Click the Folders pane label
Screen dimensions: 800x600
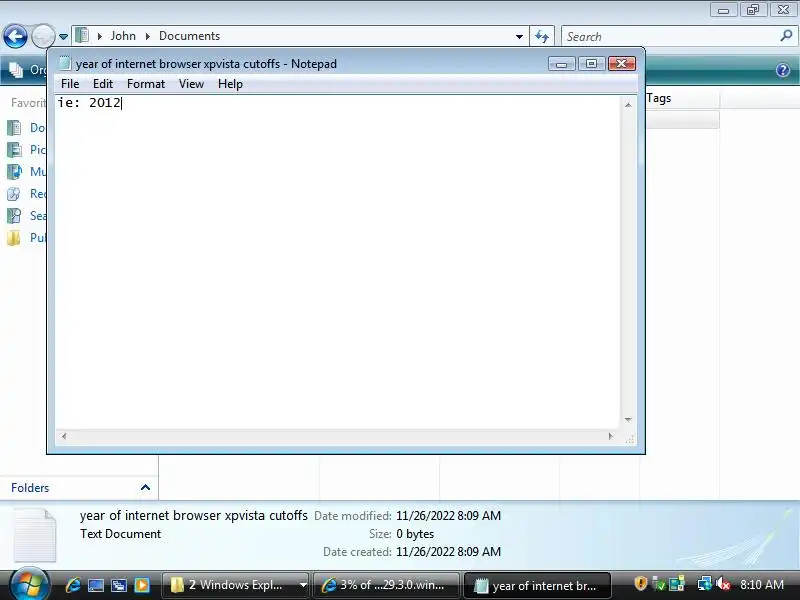30,488
